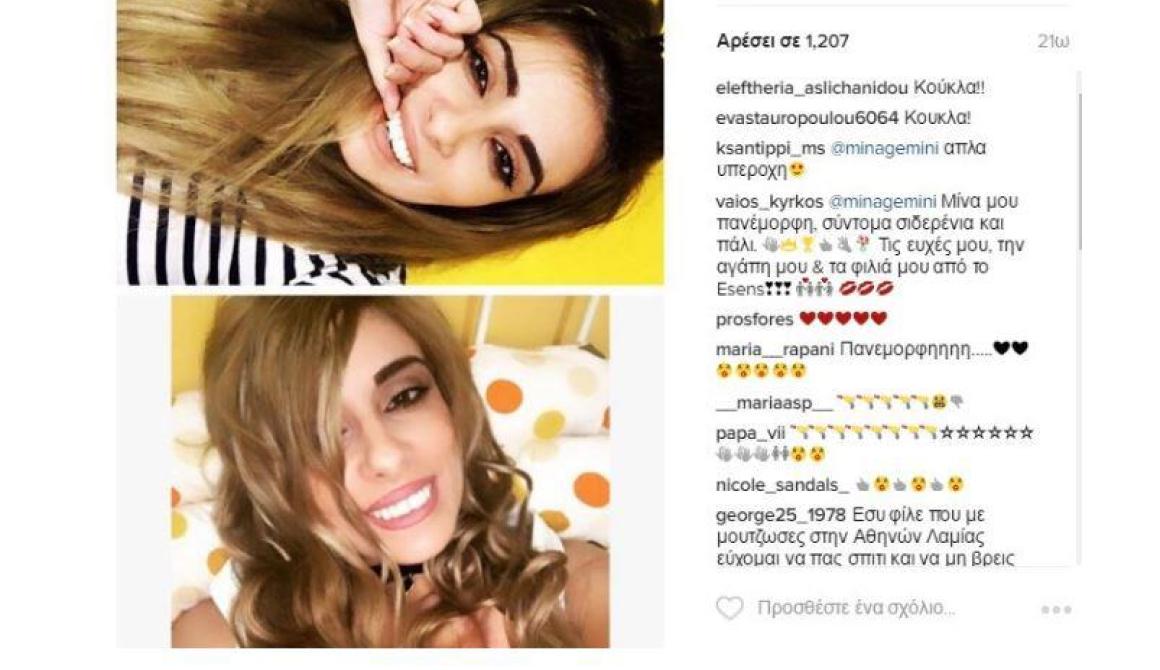Click the 21ω post timestamp

[1053, 41]
